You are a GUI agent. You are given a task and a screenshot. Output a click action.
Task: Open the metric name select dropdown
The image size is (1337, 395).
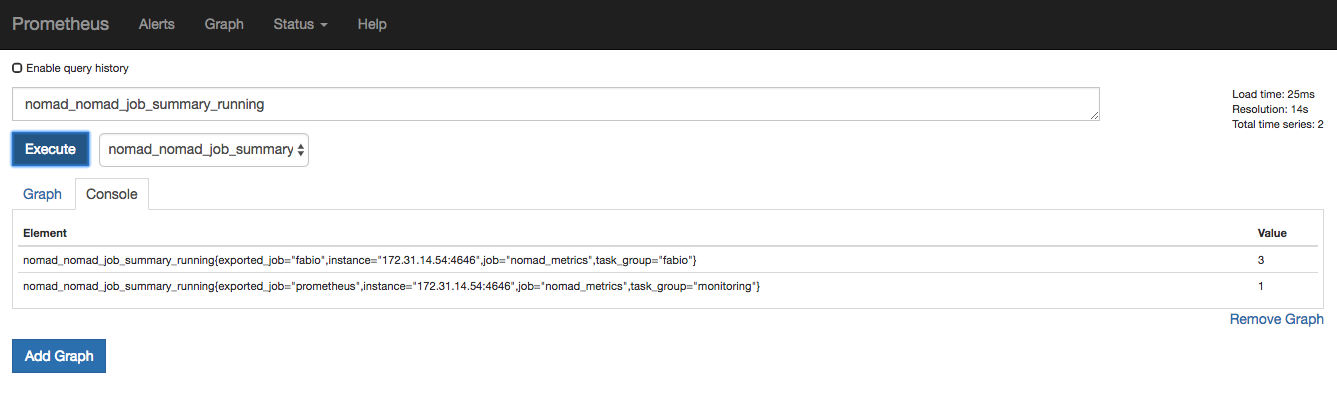[204, 149]
